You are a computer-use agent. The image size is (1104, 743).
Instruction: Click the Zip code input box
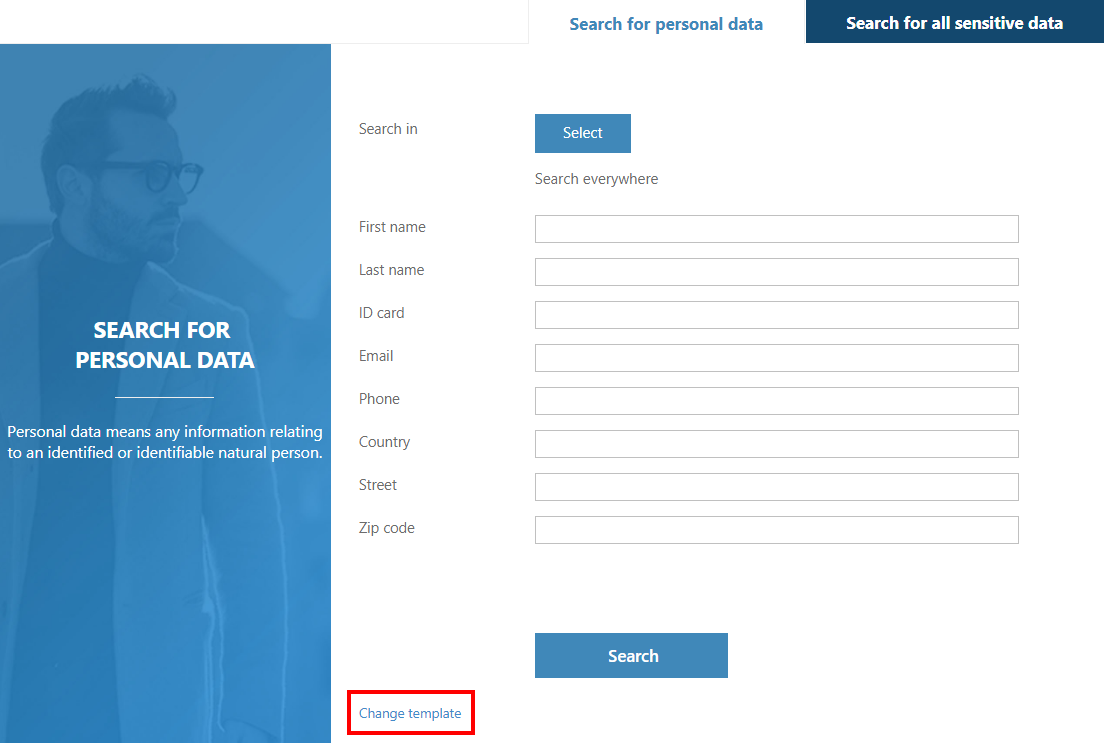tap(776, 530)
